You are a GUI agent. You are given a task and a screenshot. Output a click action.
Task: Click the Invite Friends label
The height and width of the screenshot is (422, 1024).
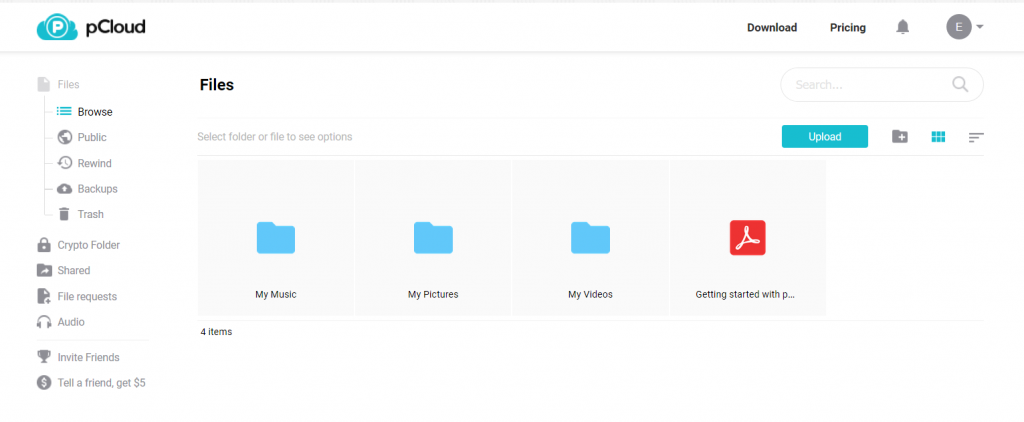(88, 357)
